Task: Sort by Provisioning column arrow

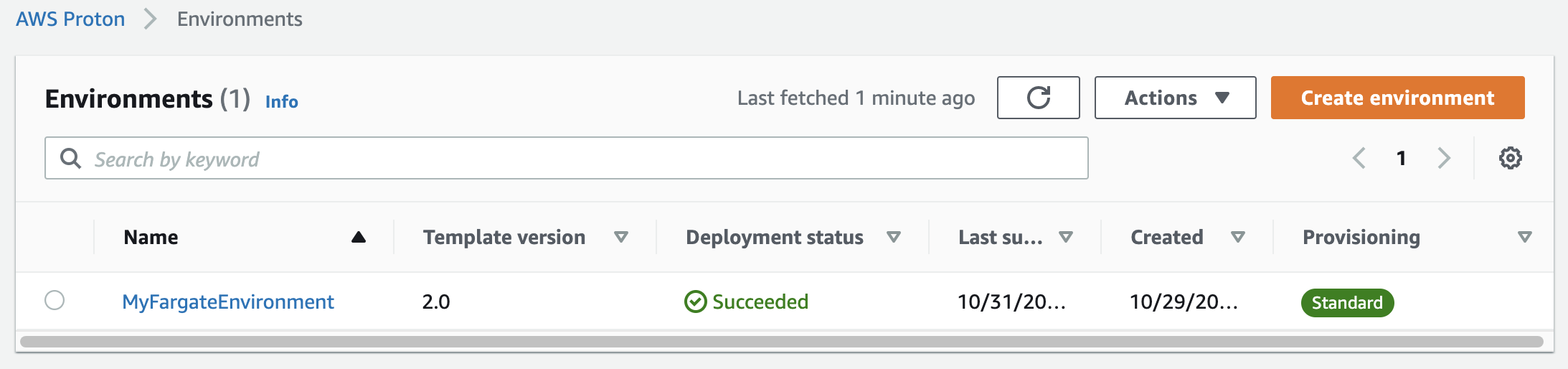Action: 1525,237
